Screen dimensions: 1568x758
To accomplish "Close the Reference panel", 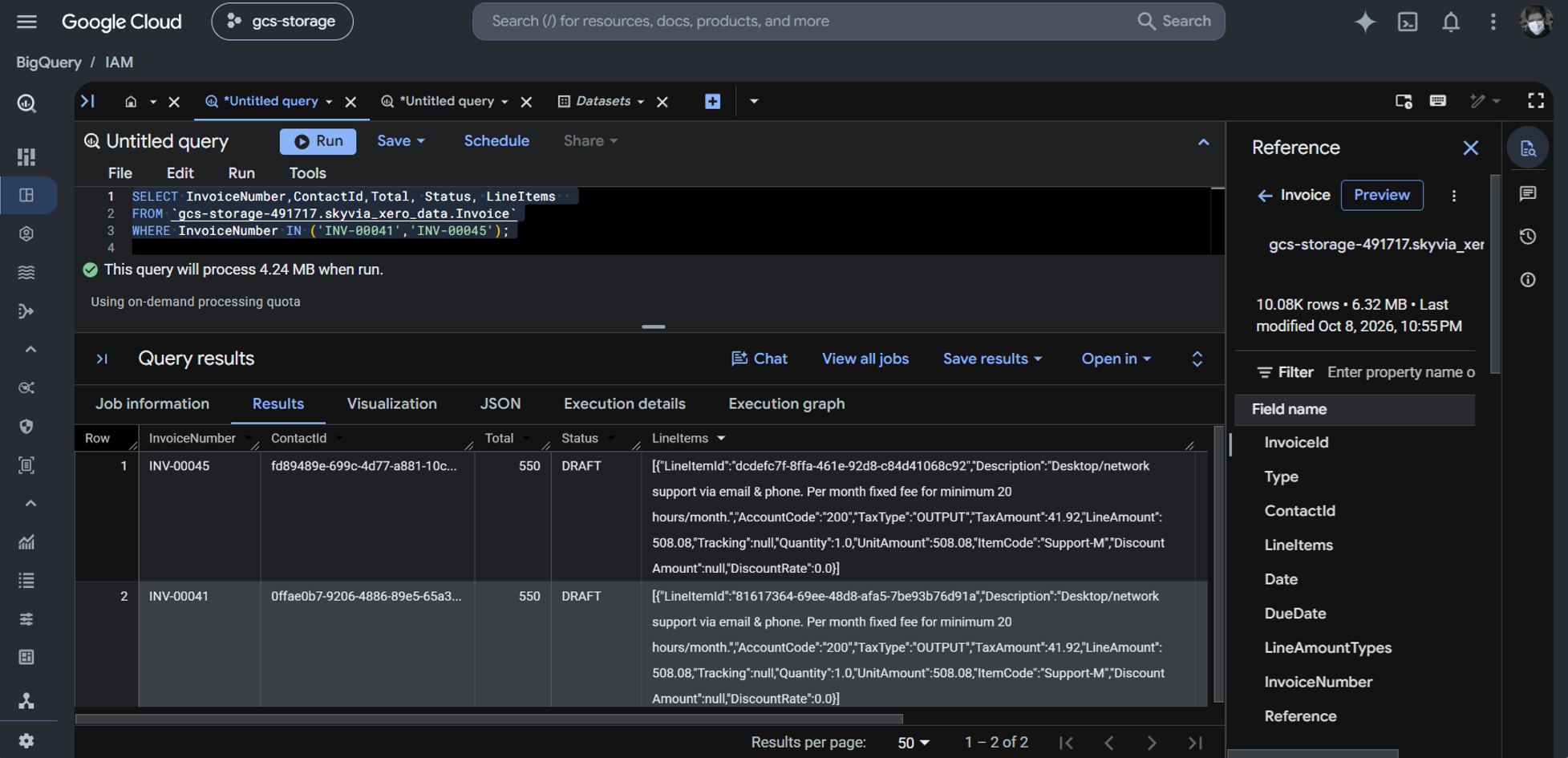I will [x=1470, y=148].
